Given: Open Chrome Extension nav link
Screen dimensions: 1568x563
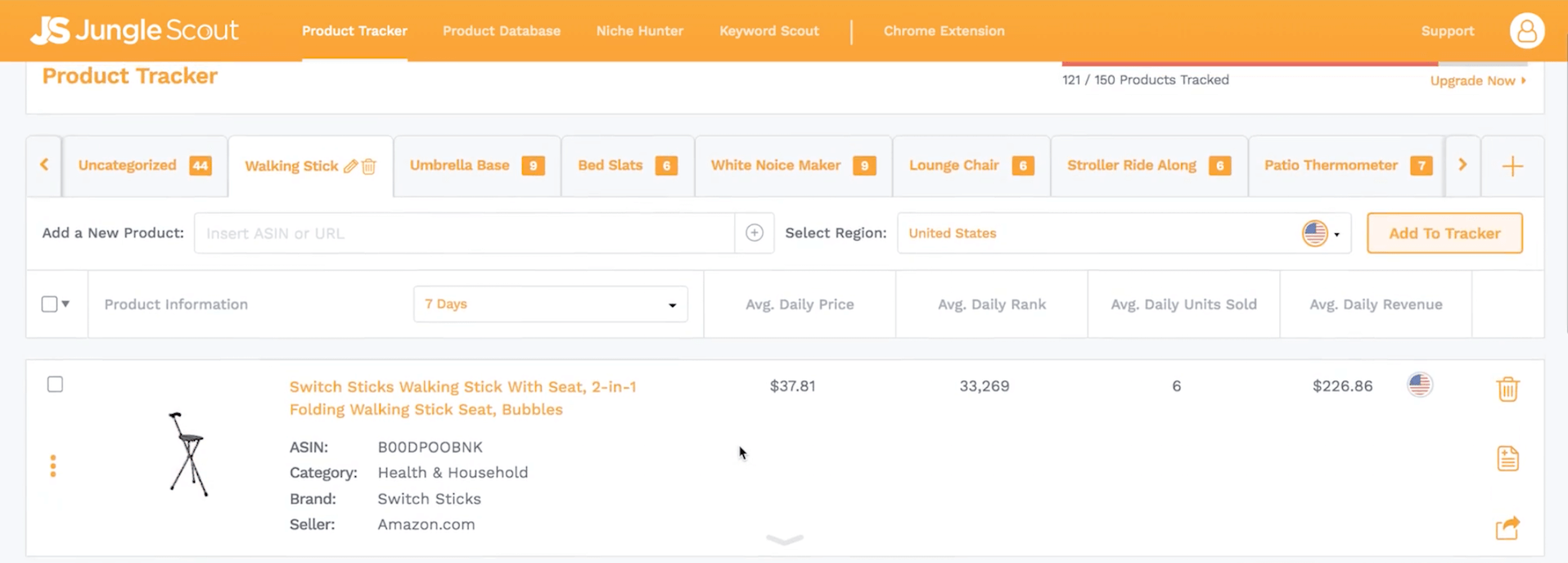Looking at the screenshot, I should [944, 31].
